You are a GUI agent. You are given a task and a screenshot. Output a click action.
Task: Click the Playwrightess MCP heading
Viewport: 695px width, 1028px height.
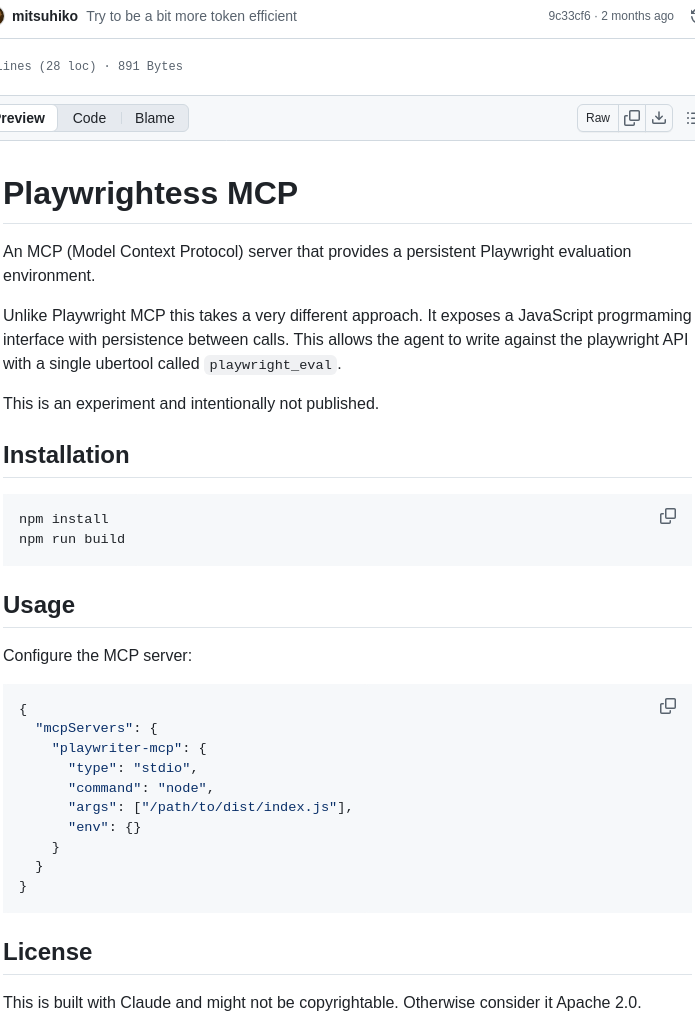150,193
